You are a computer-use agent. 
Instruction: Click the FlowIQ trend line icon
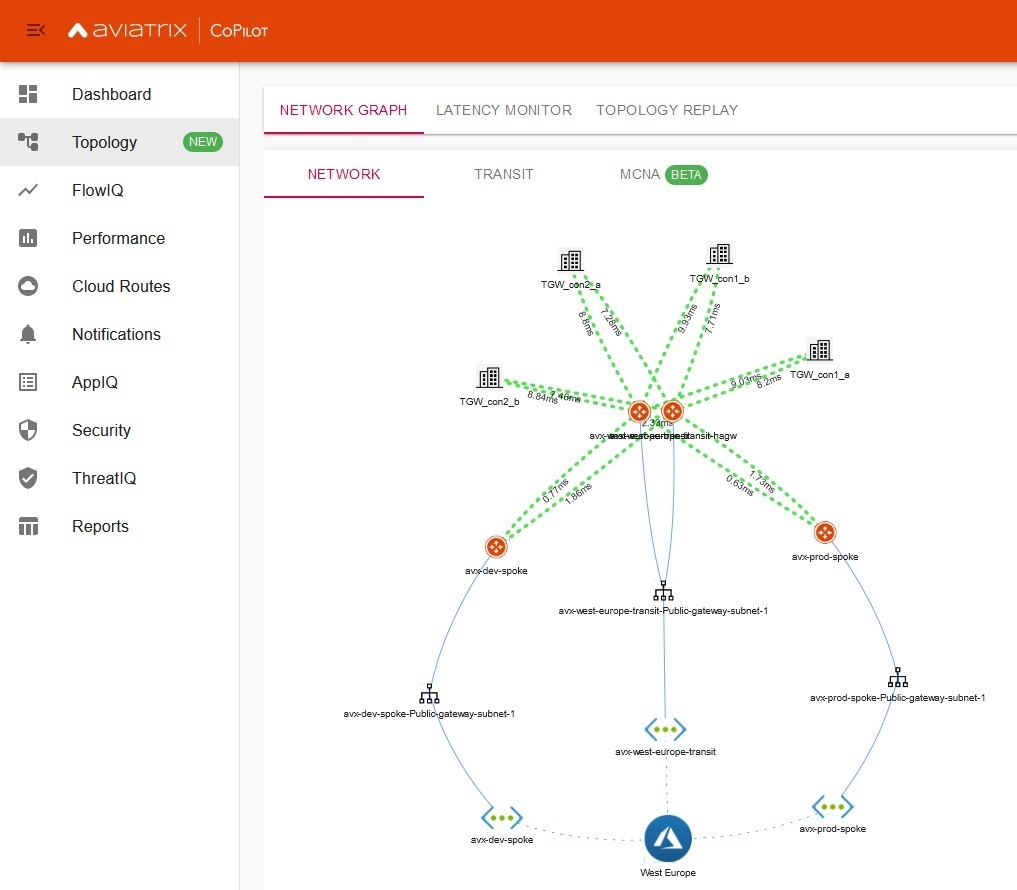[x=28, y=190]
